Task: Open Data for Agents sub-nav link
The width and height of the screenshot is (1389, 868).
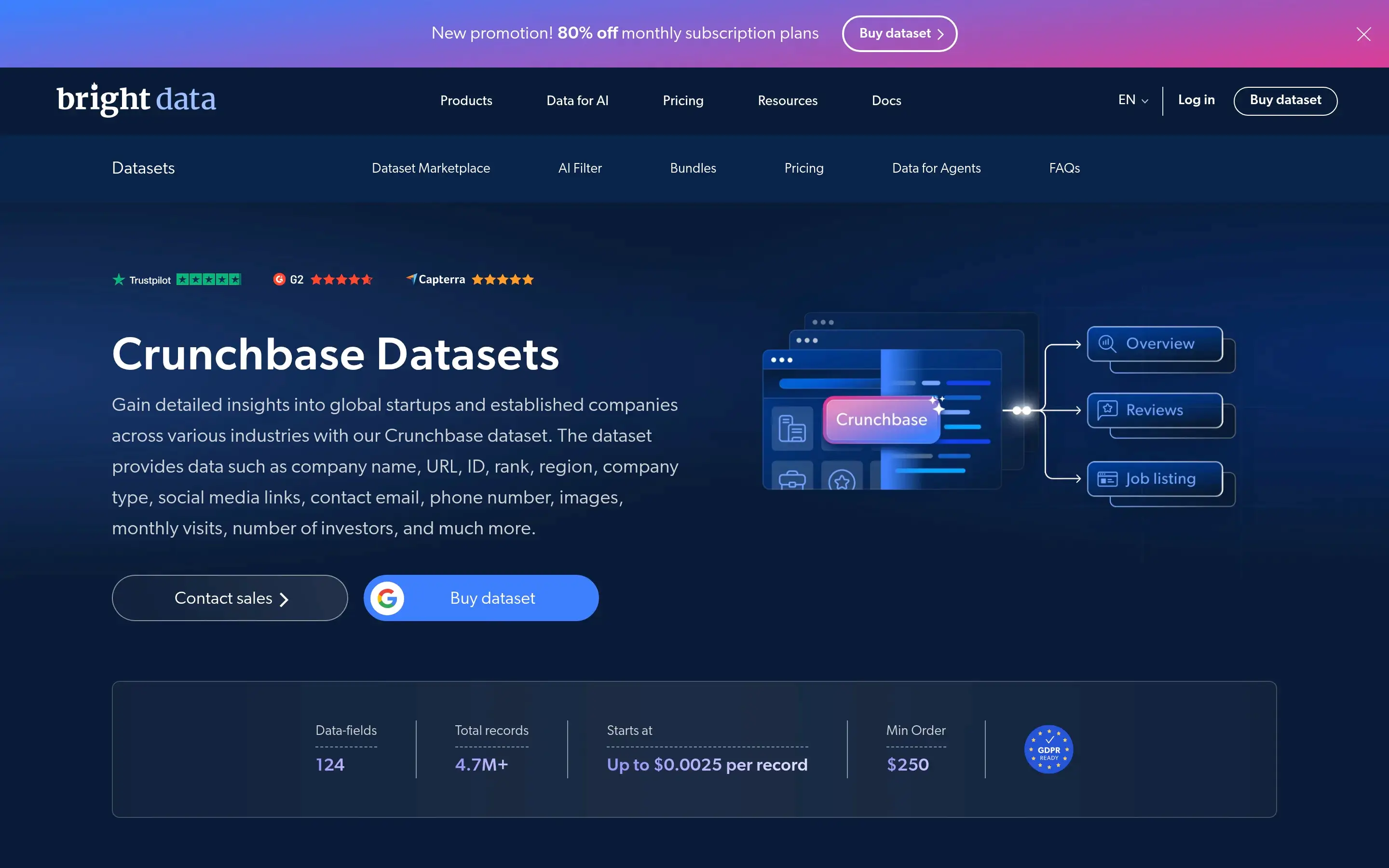Action: pyautogui.click(x=936, y=168)
